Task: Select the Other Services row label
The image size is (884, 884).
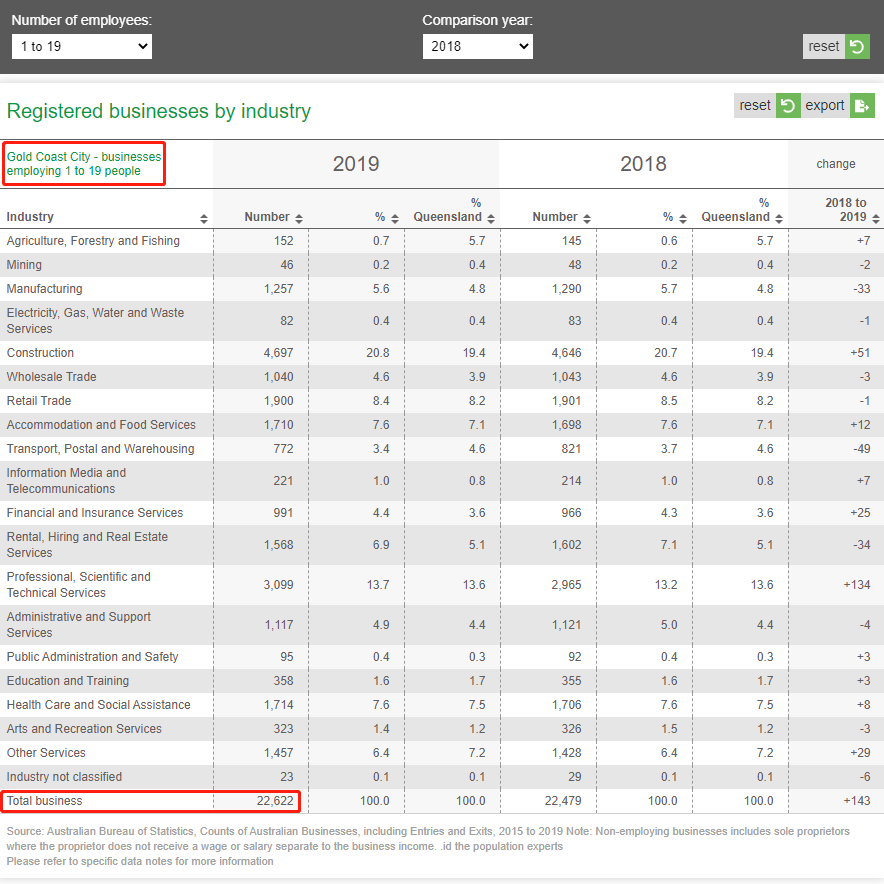Action: 46,753
